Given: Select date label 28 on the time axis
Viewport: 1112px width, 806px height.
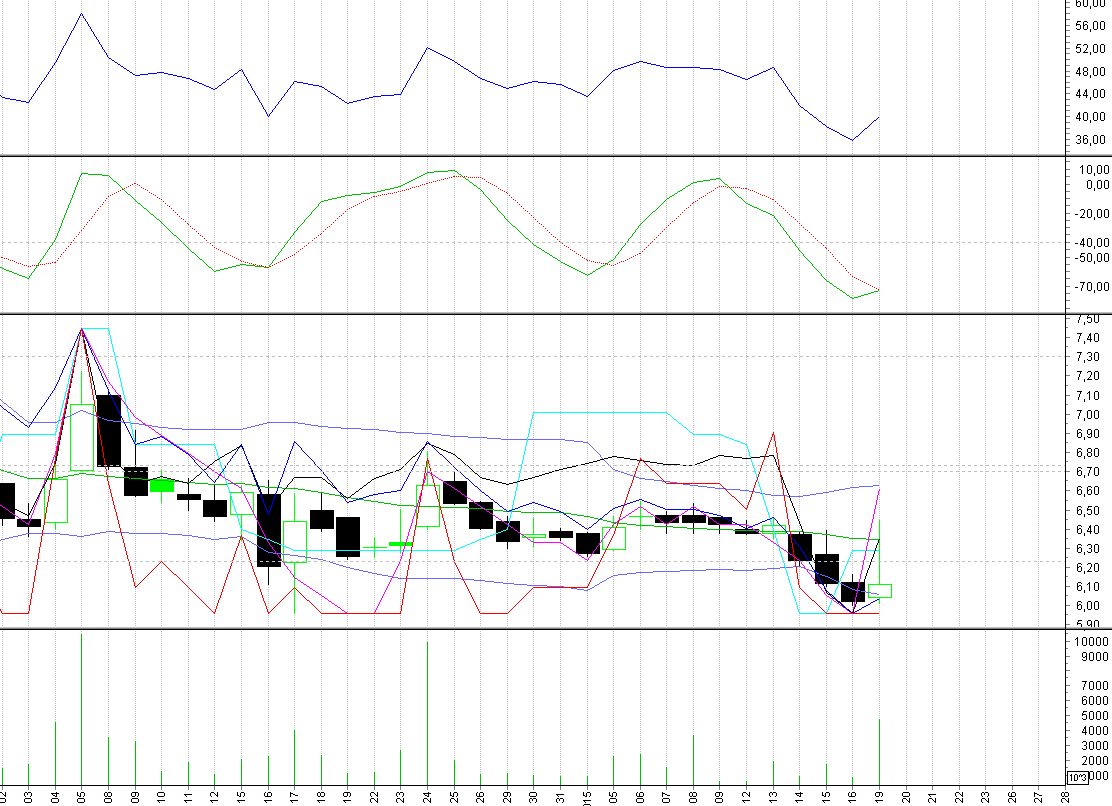Looking at the screenshot, I should [x=1065, y=796].
